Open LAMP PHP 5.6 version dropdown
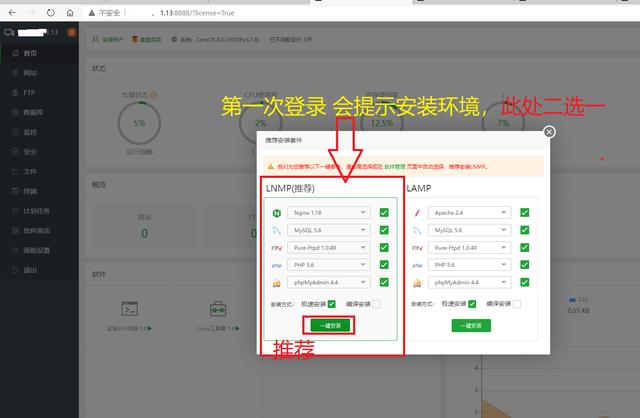The height and width of the screenshot is (418, 640). coord(469,265)
